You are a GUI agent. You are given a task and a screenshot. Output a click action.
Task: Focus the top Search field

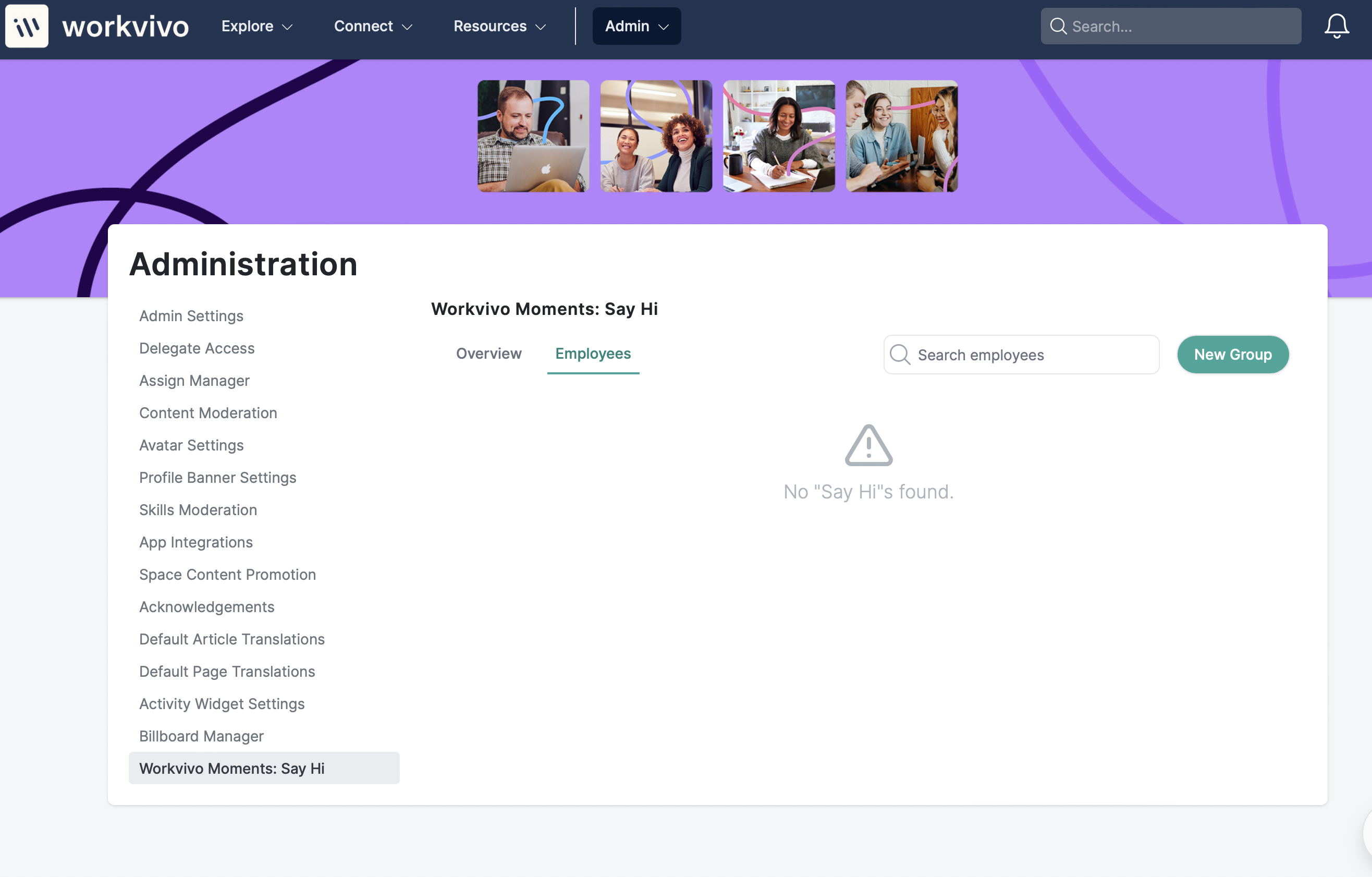pos(1170,26)
